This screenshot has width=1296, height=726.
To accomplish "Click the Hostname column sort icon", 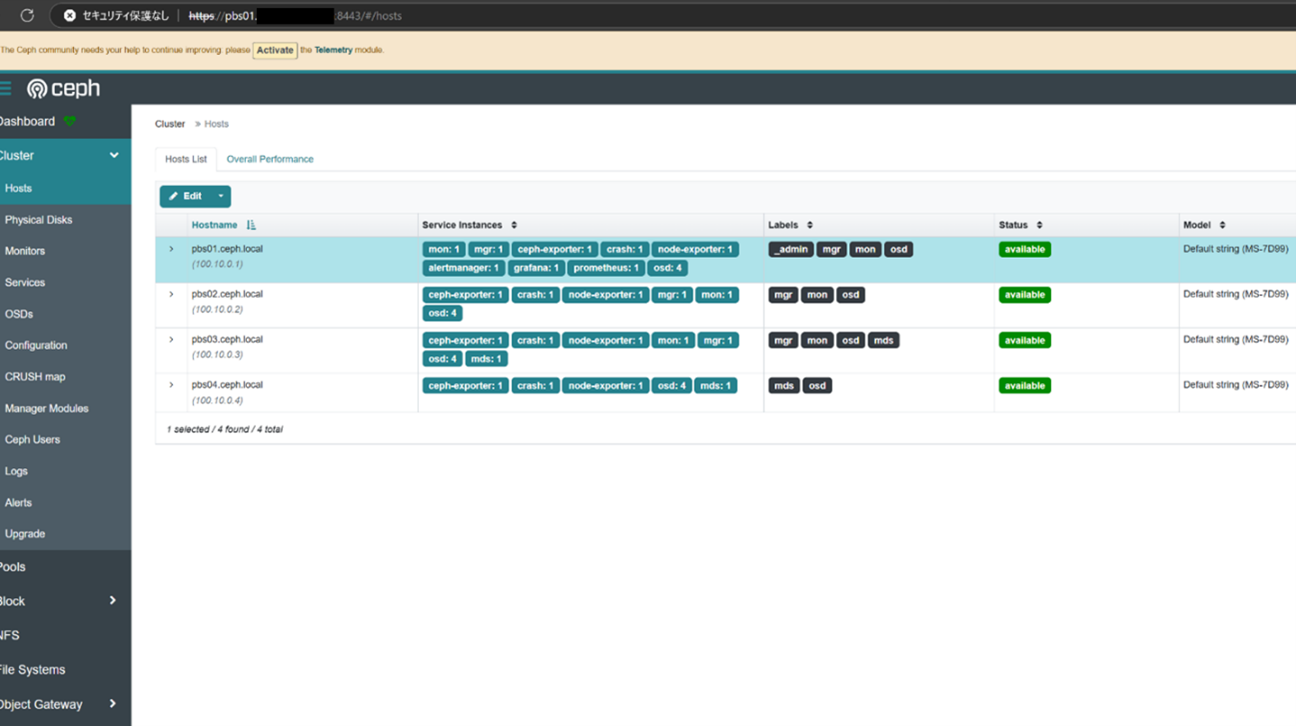I will [251, 226].
